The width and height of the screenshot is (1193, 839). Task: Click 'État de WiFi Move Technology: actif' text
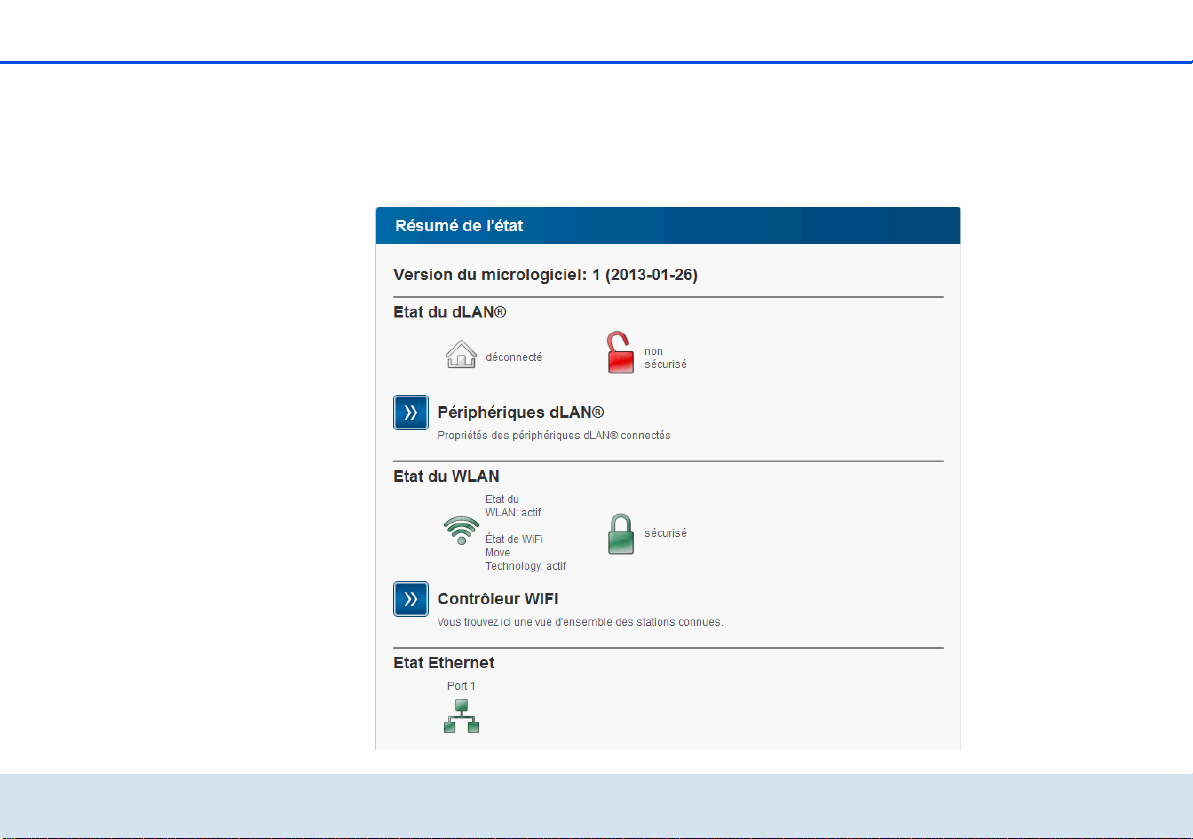[x=525, y=552]
